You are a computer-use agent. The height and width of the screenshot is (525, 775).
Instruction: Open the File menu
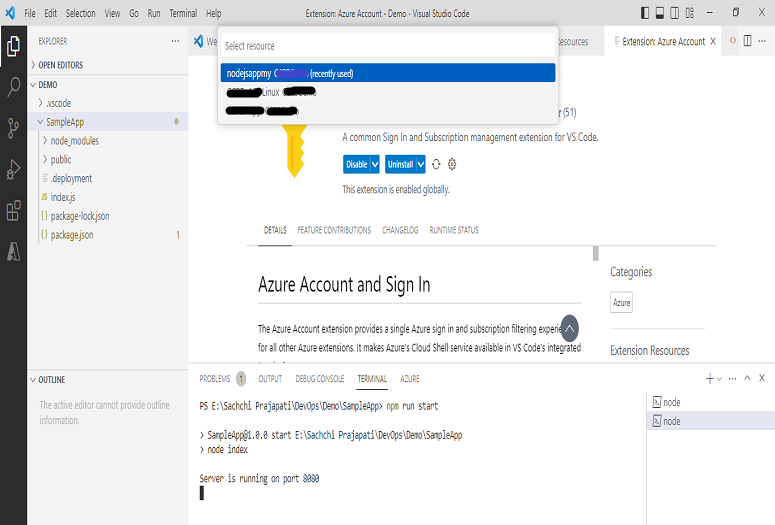tap(30, 13)
